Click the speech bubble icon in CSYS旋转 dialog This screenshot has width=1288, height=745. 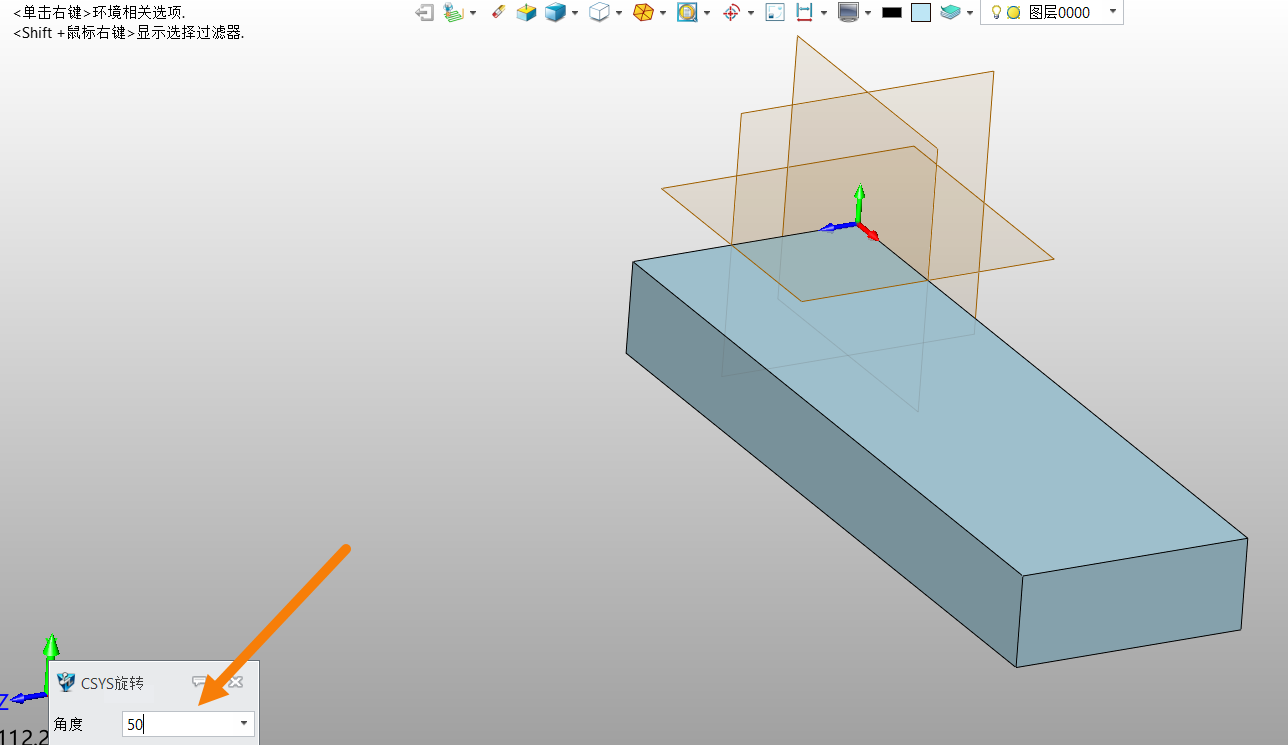(201, 682)
